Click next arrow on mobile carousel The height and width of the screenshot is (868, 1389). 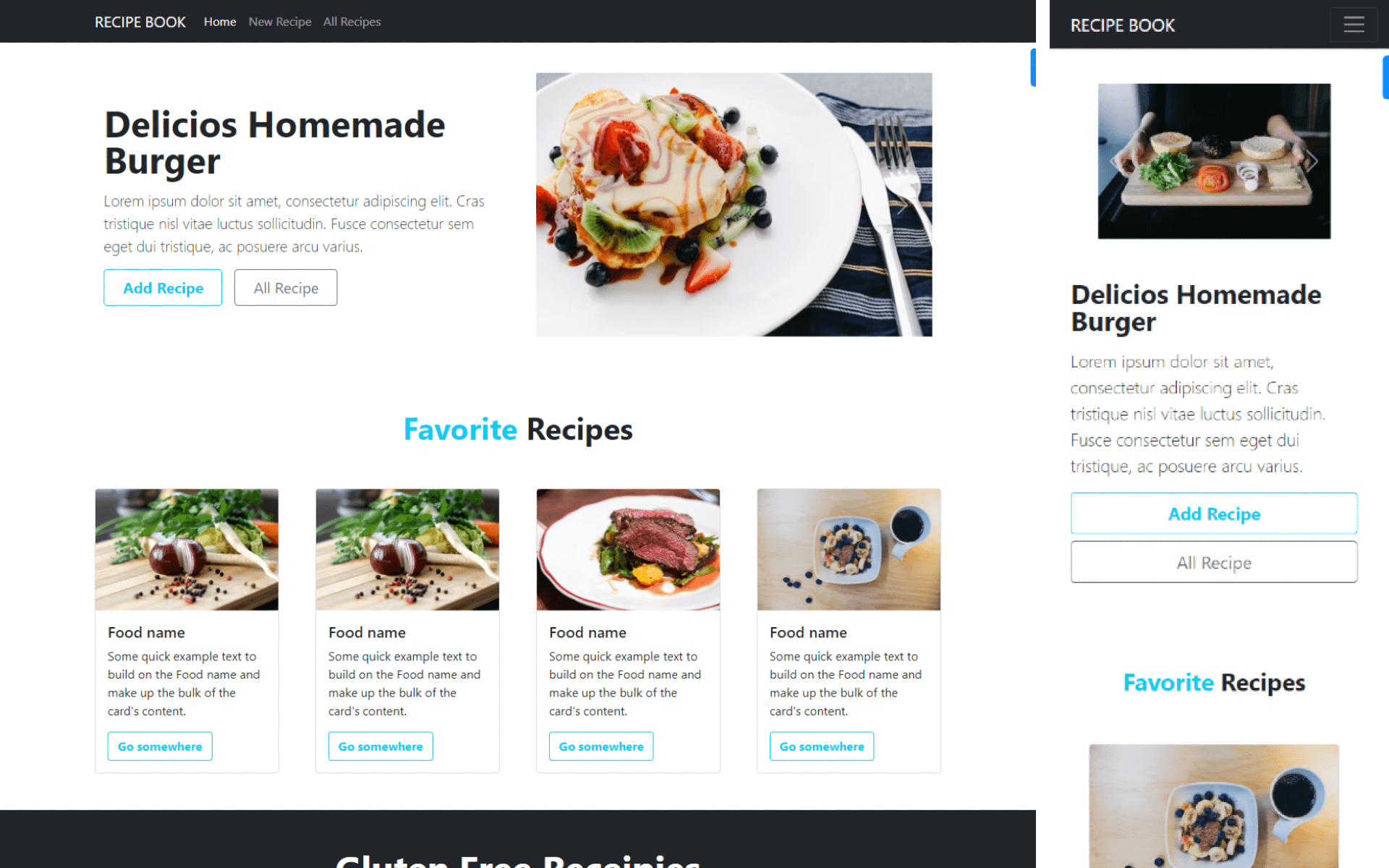[1312, 161]
